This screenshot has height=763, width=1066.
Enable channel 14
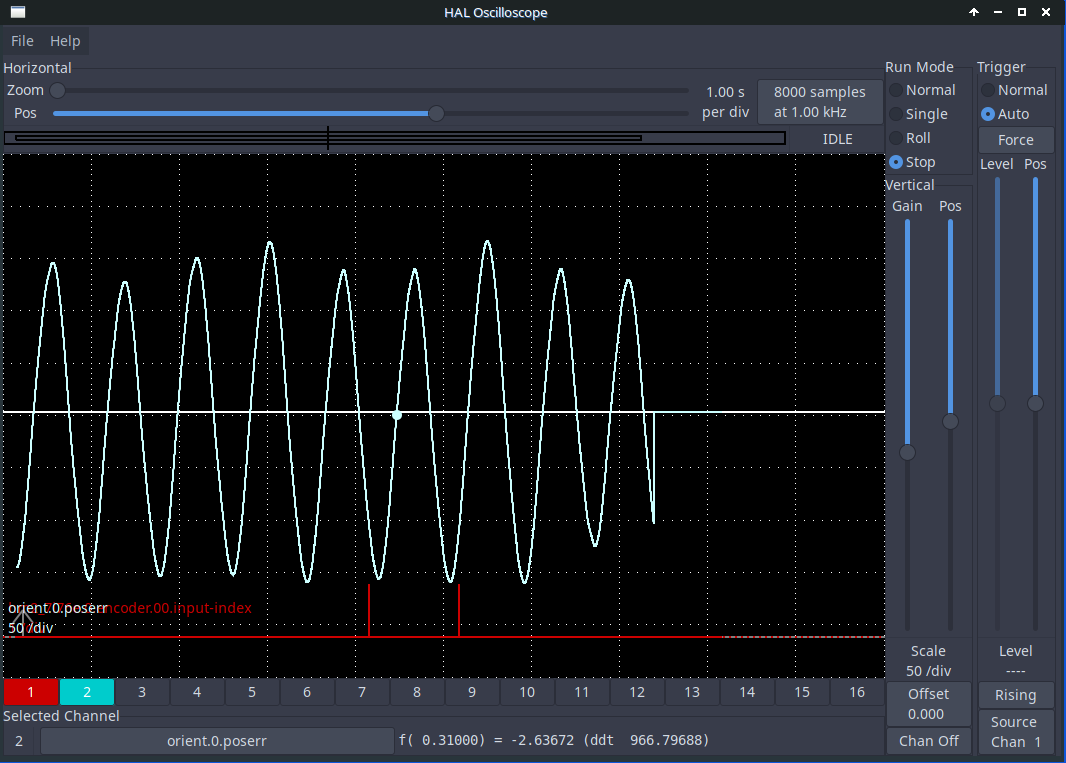pos(747,692)
